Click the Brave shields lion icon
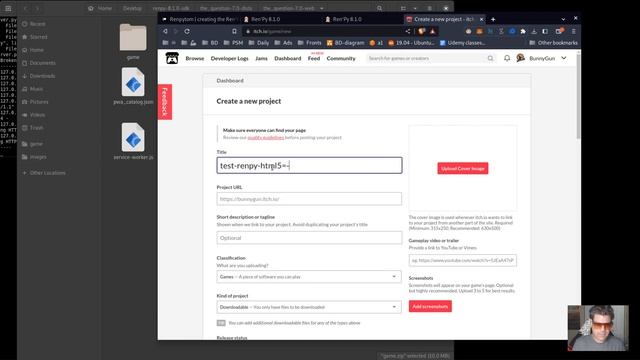This screenshot has height=360, width=640. [x=422, y=31]
